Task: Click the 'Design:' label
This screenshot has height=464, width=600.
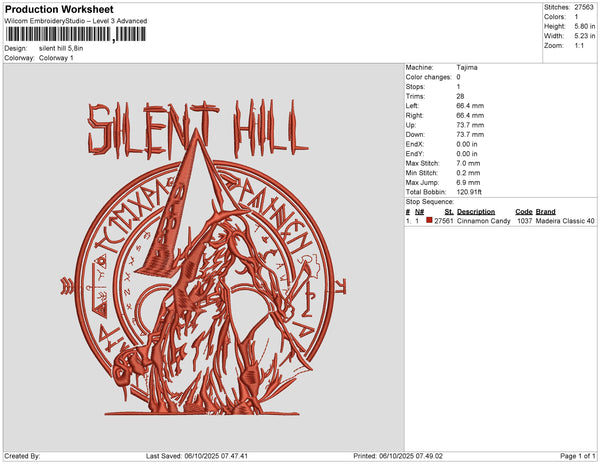Action: pos(16,49)
